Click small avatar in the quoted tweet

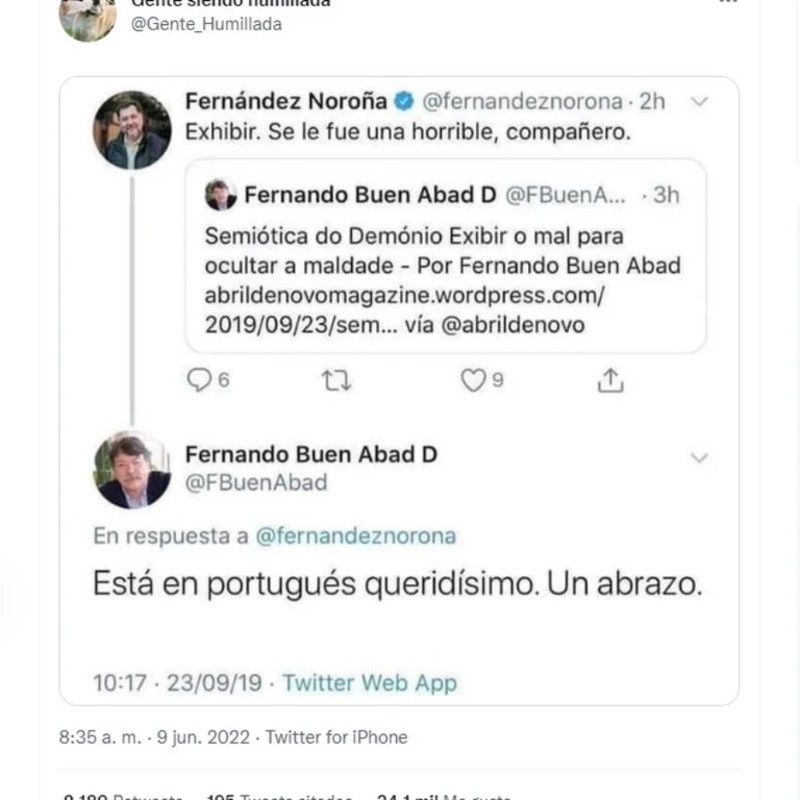point(220,195)
